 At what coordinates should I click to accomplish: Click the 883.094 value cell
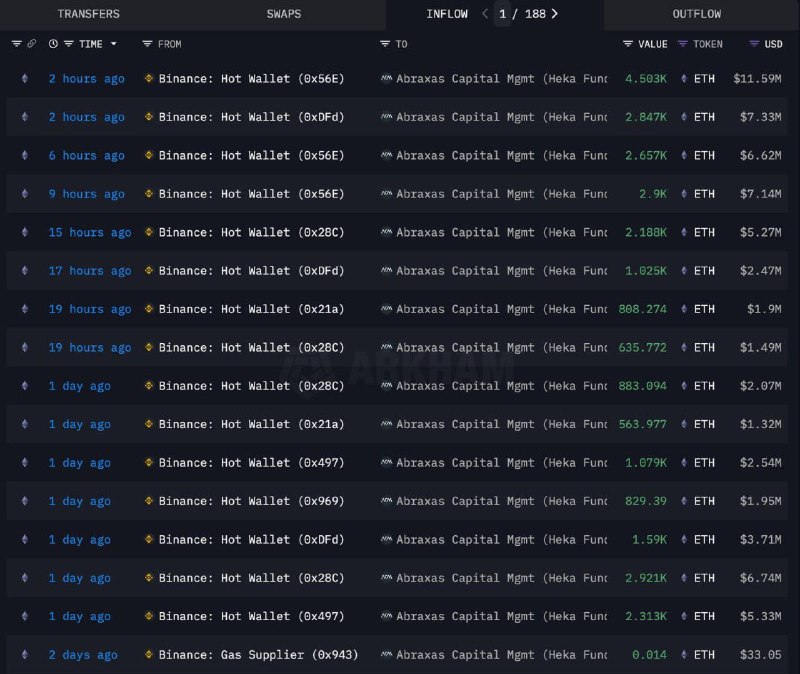click(x=642, y=386)
